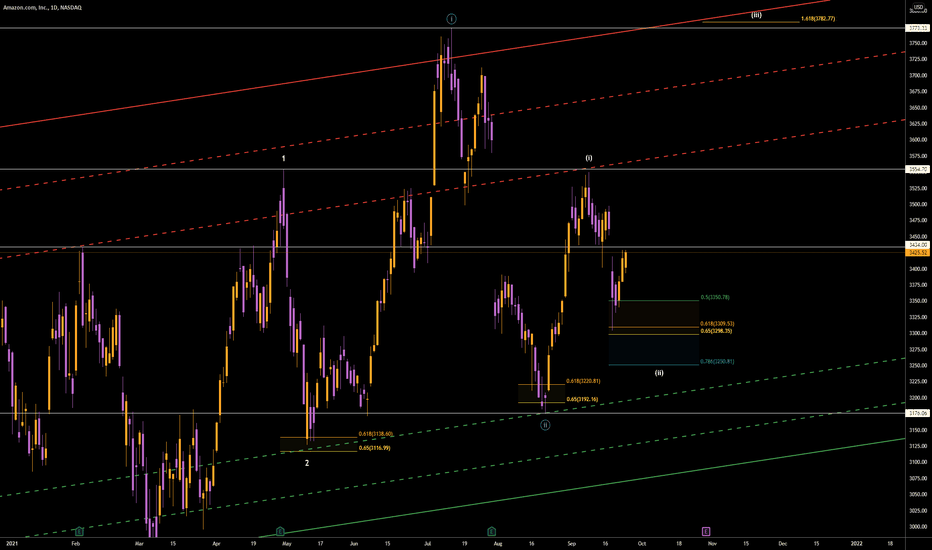Select the circled wave ii label at the August low
932x550 pixels.
pyautogui.click(x=545, y=425)
